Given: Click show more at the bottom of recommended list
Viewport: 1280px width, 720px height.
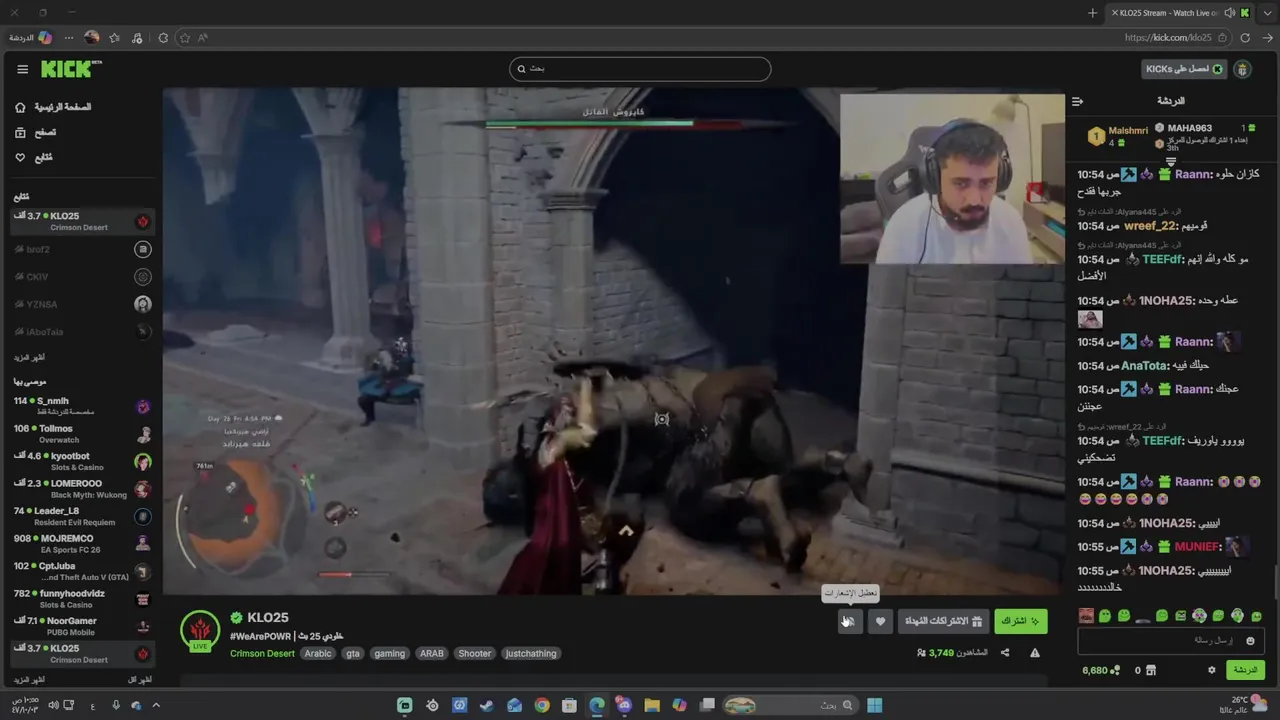Looking at the screenshot, I should pyautogui.click(x=29, y=679).
